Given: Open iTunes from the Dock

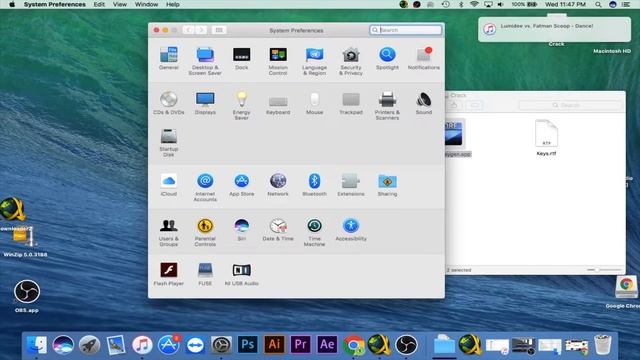Looking at the screenshot, I should [x=142, y=344].
